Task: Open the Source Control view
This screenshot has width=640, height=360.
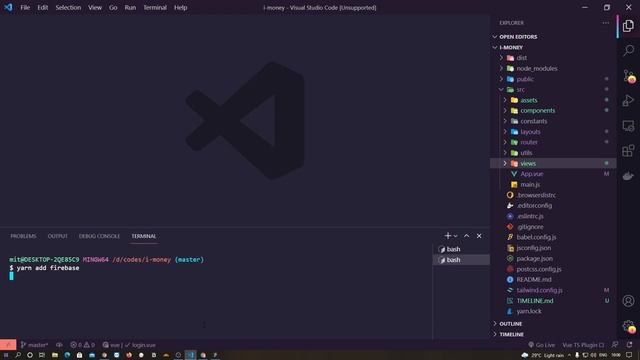Action: [x=629, y=76]
